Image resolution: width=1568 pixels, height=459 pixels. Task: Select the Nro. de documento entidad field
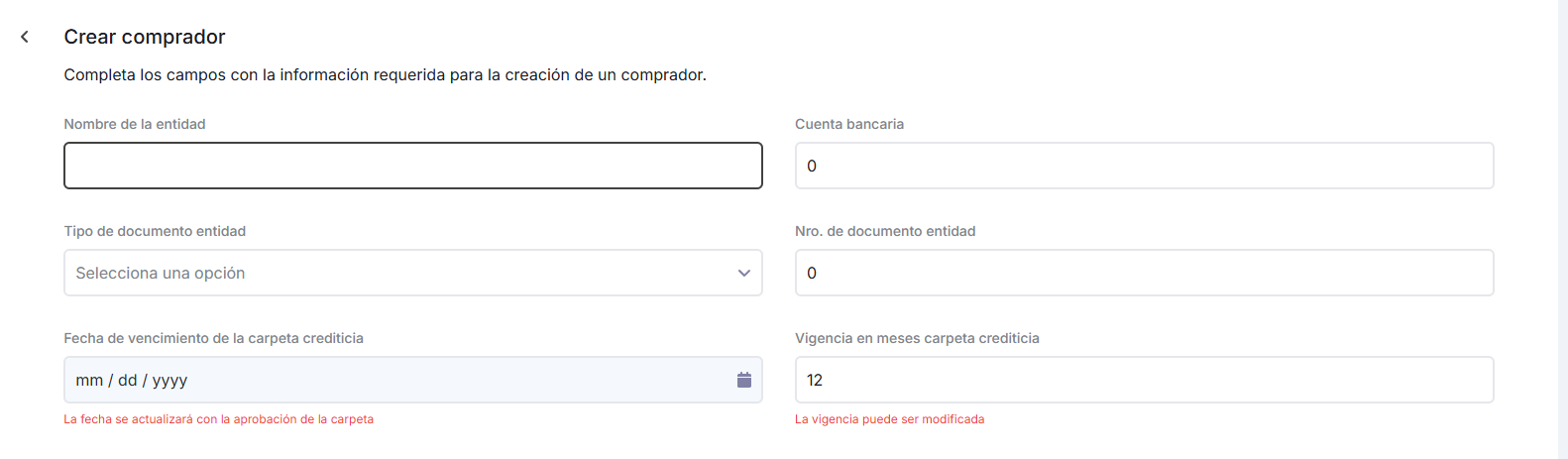(x=1144, y=273)
